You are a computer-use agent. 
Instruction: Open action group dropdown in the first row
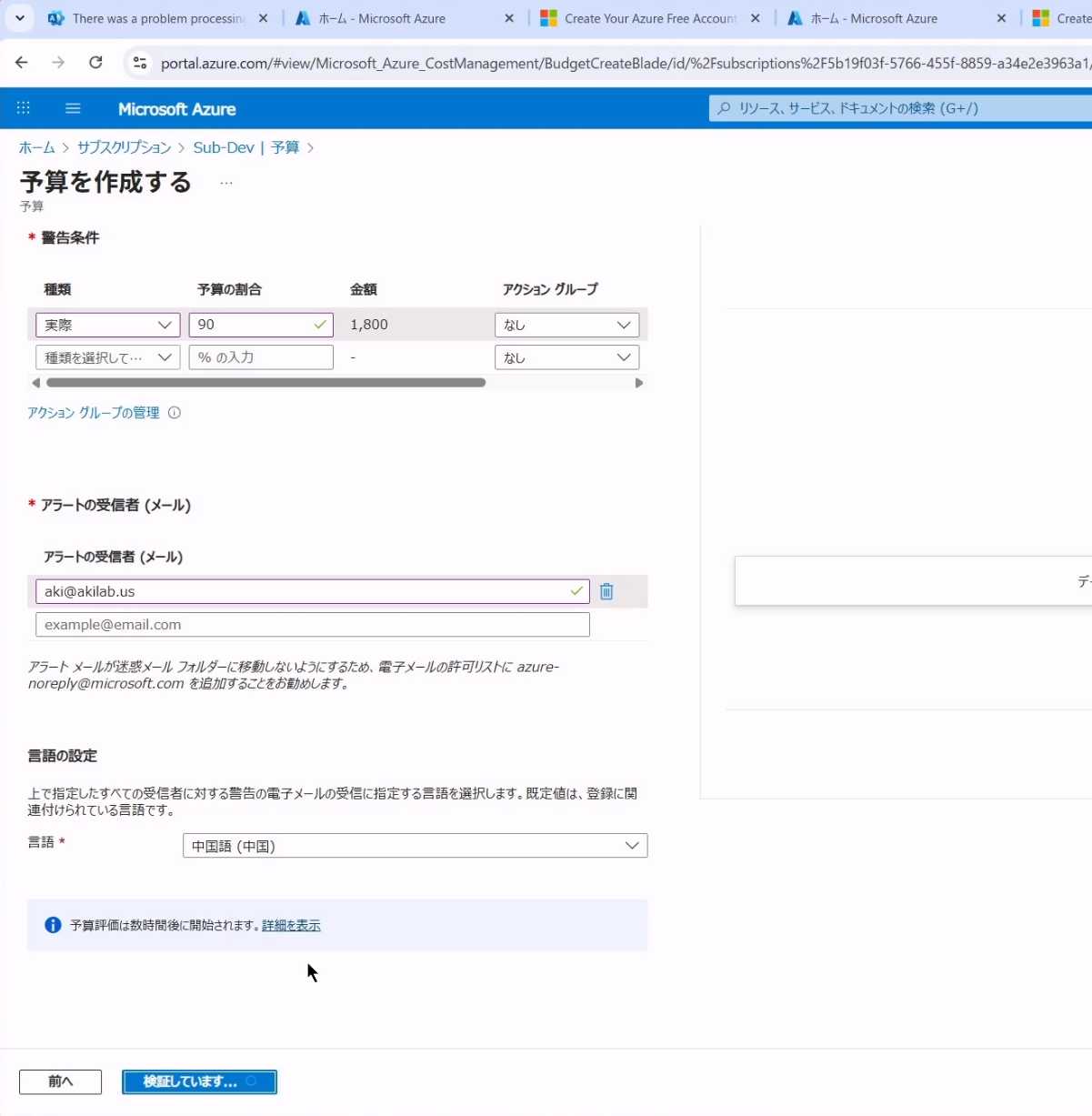[566, 325]
